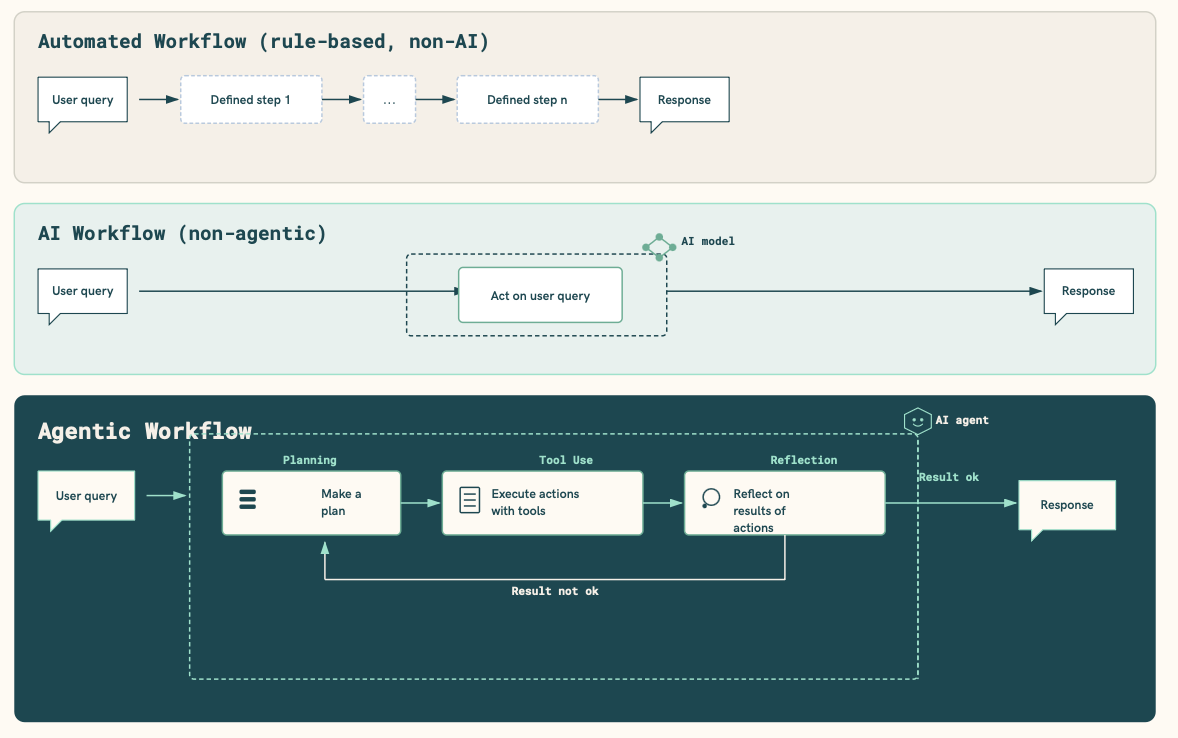Click Response bubble in Automated Workflow
The image size is (1178, 738).
tap(684, 104)
